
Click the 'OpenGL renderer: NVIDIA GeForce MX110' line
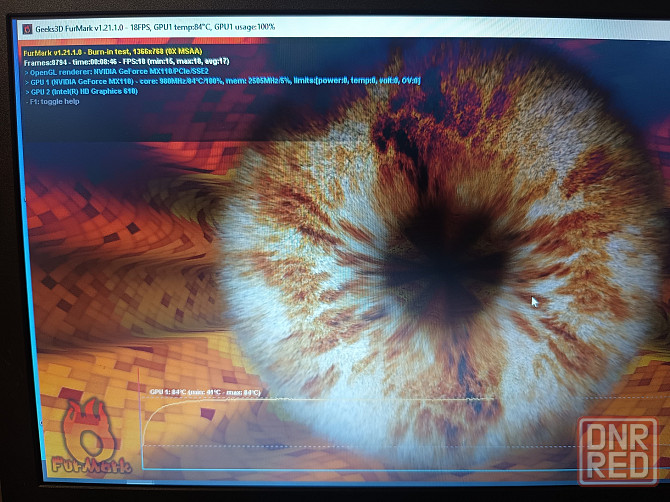click(117, 71)
